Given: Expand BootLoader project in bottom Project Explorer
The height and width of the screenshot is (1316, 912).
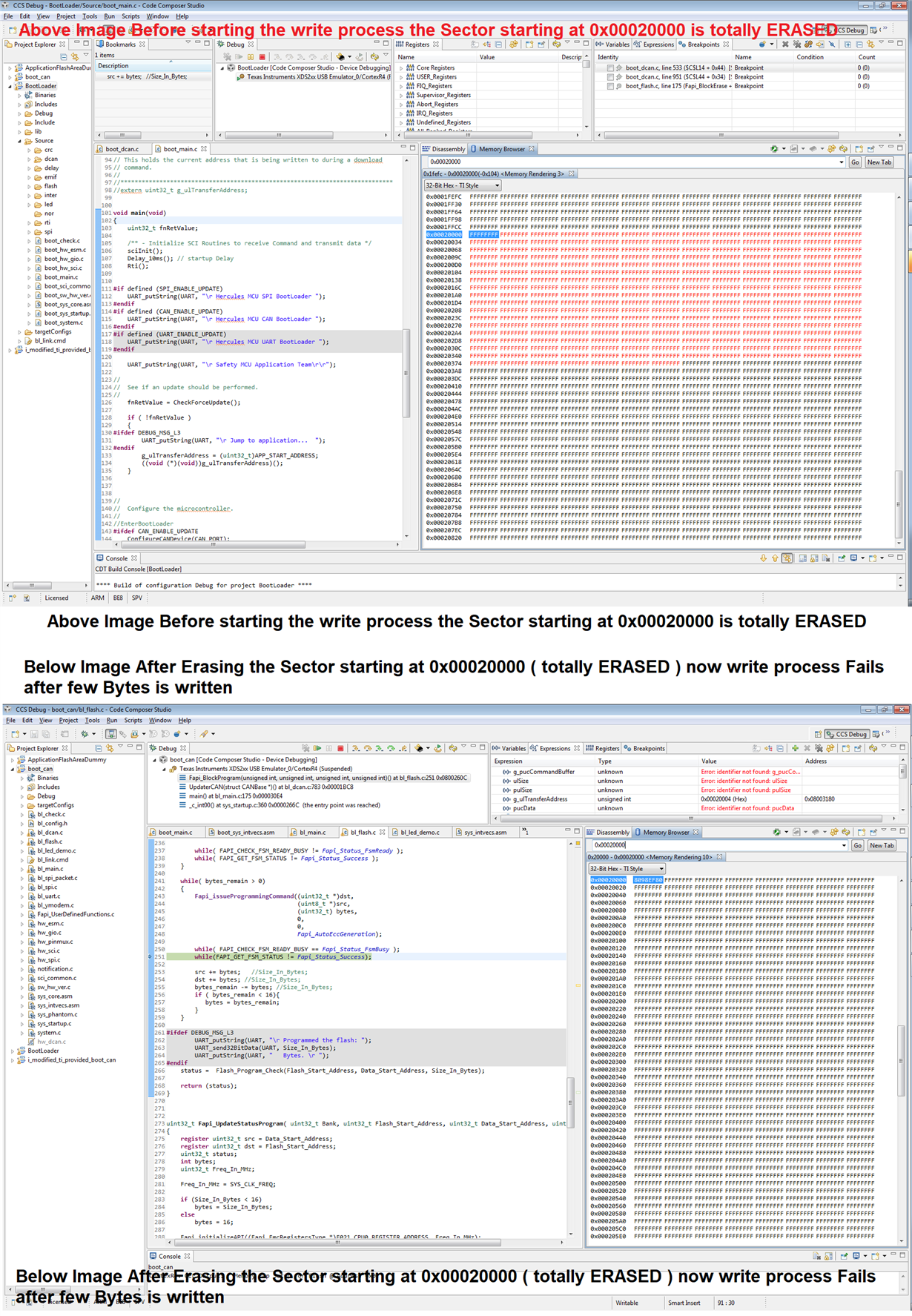Looking at the screenshot, I should [x=13, y=1051].
